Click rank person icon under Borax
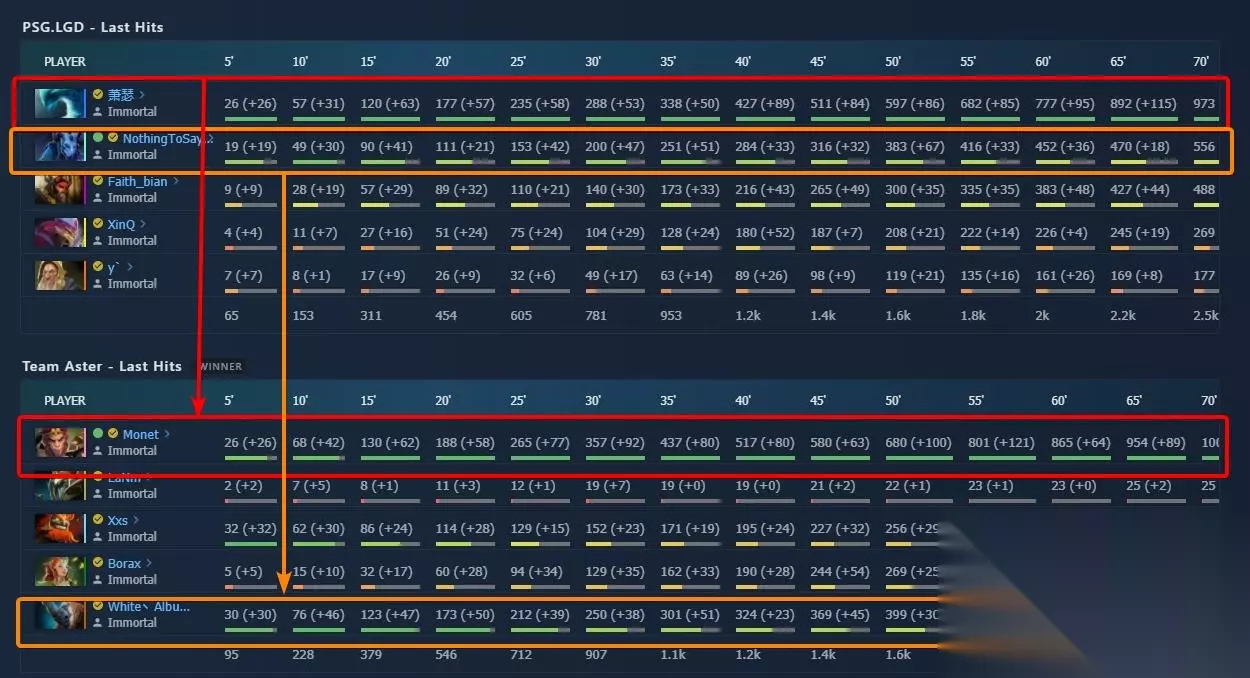 click(x=98, y=580)
